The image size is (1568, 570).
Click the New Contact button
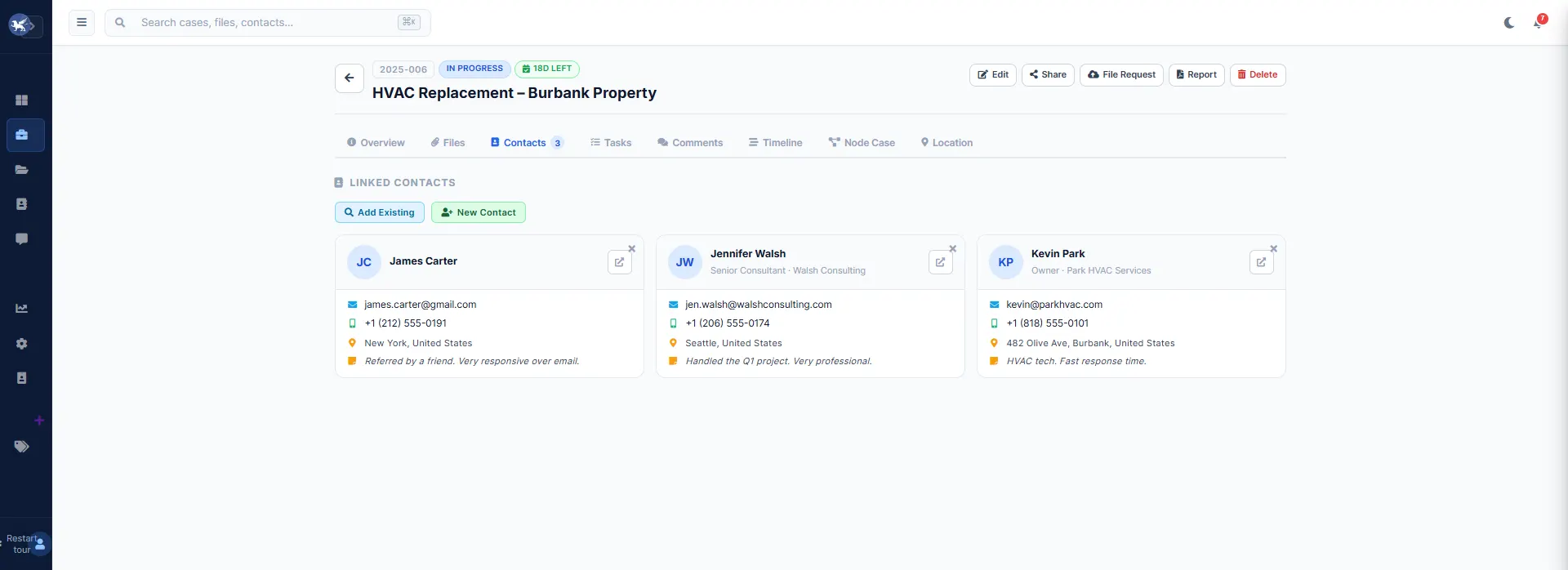tap(479, 212)
